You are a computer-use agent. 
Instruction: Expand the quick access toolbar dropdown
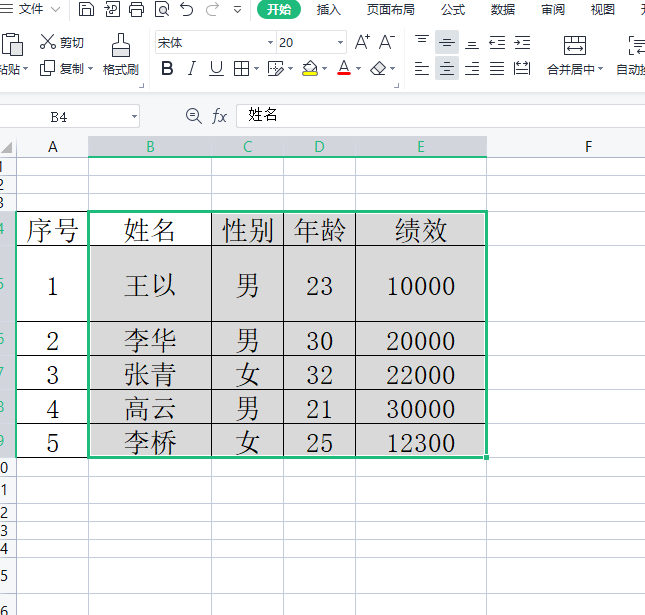(x=237, y=9)
